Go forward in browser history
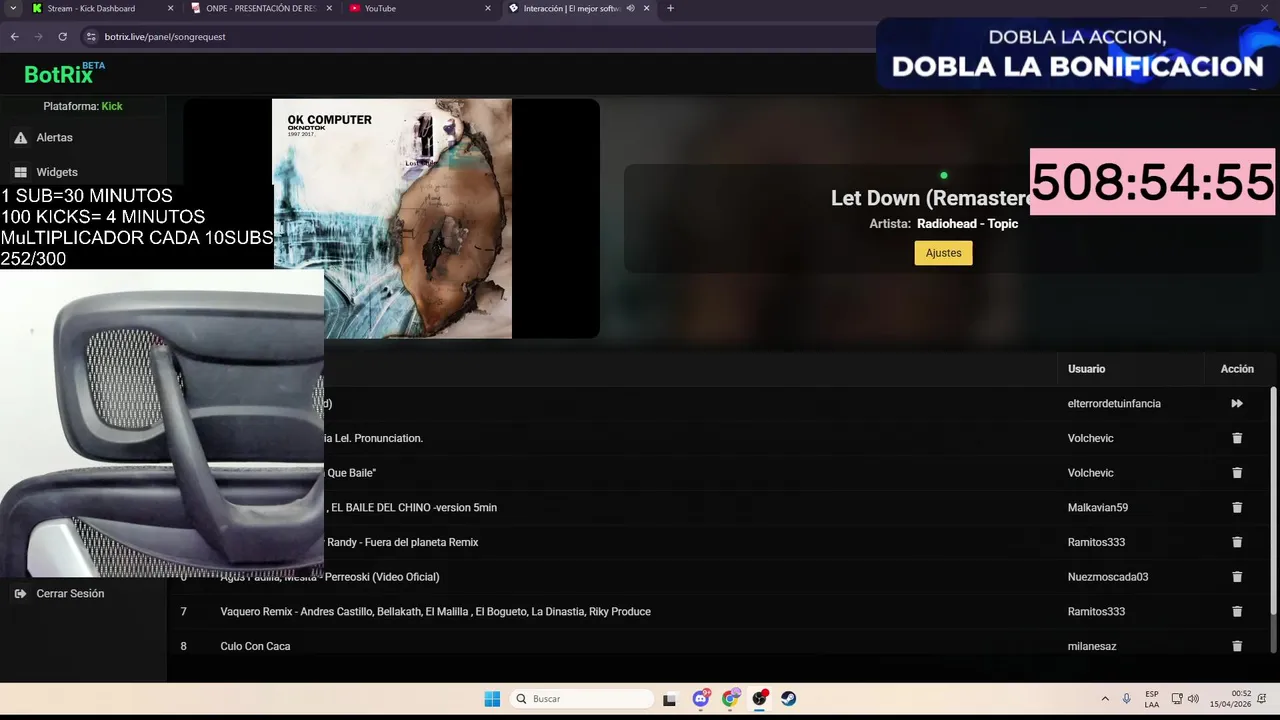The width and height of the screenshot is (1280, 720). pyautogui.click(x=38, y=36)
